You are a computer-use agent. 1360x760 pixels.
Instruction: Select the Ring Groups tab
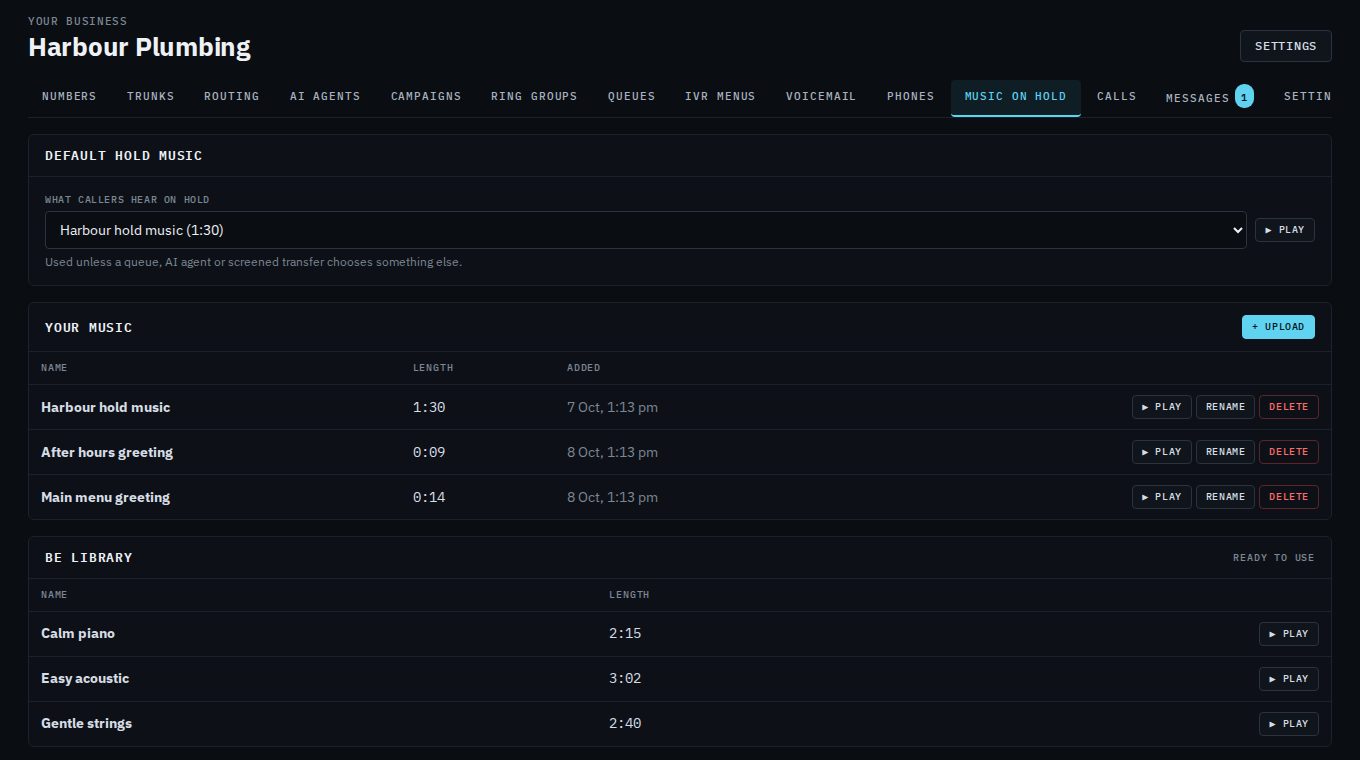click(x=534, y=97)
